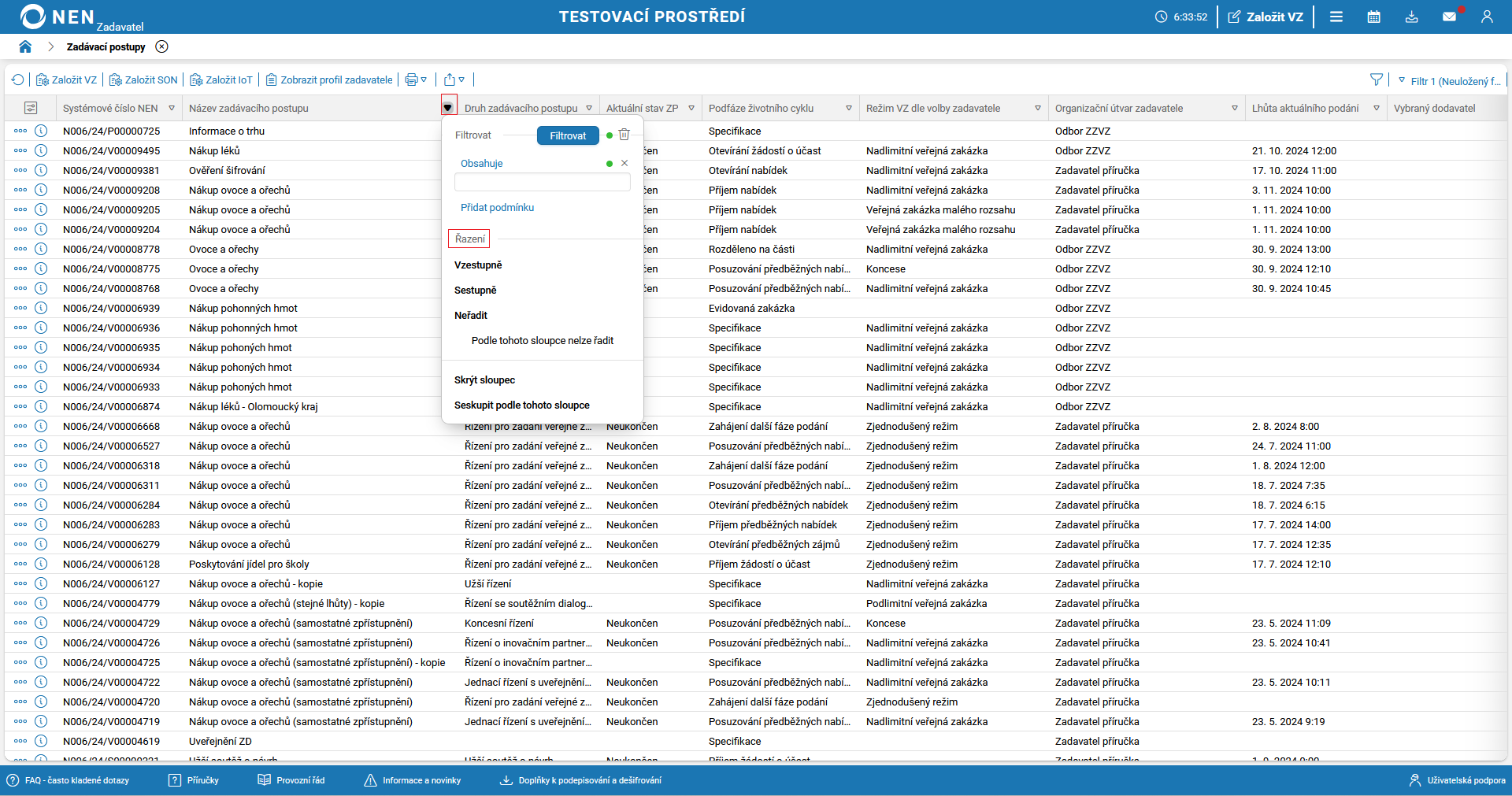The height and width of the screenshot is (796, 1512).
Task: Open Režim VZ dle volby zadavatele filter arrow
Action: pyautogui.click(x=1038, y=108)
